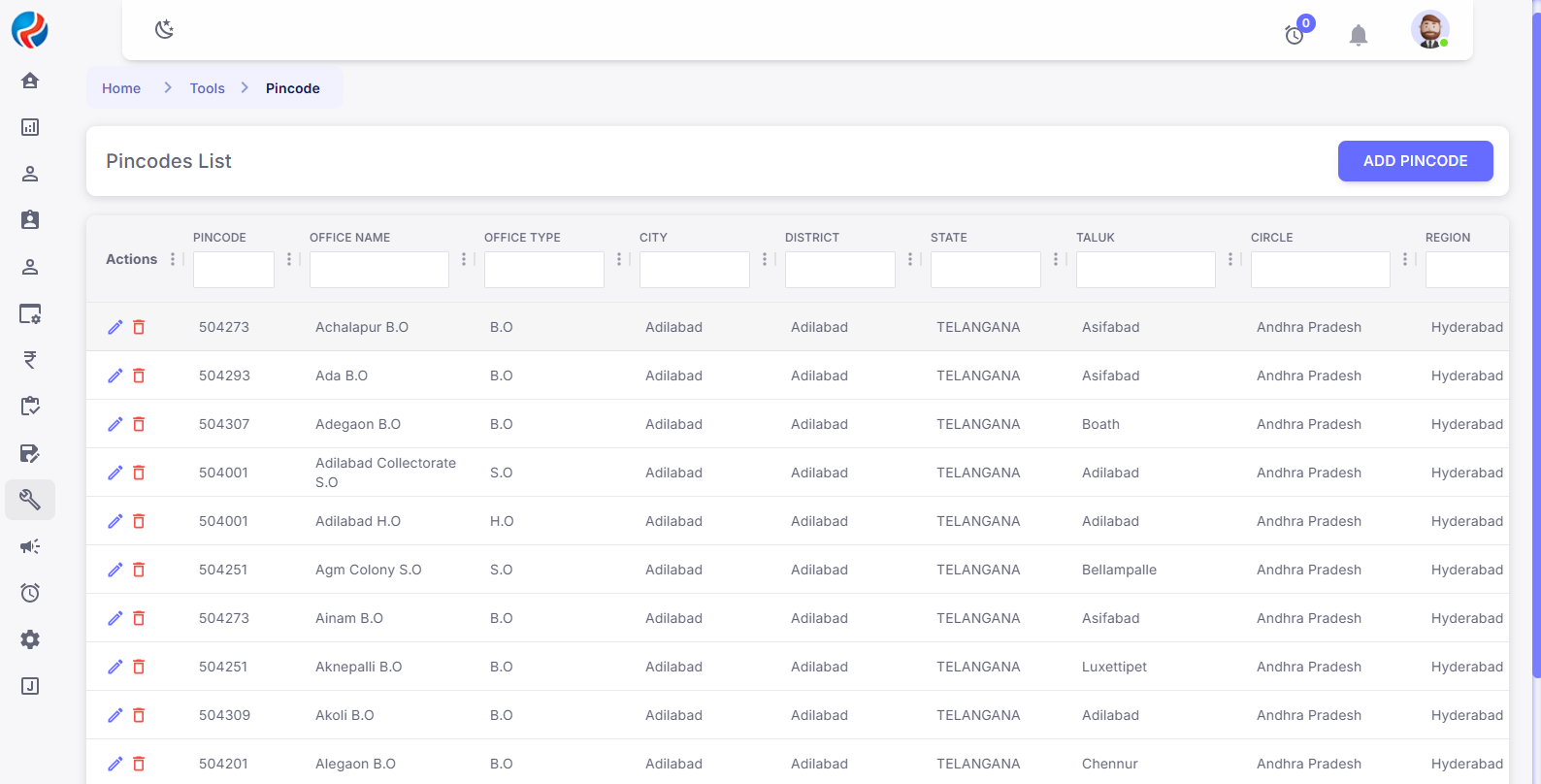This screenshot has width=1541, height=784.
Task: Open the Pincode column options menu
Action: pyautogui.click(x=289, y=259)
